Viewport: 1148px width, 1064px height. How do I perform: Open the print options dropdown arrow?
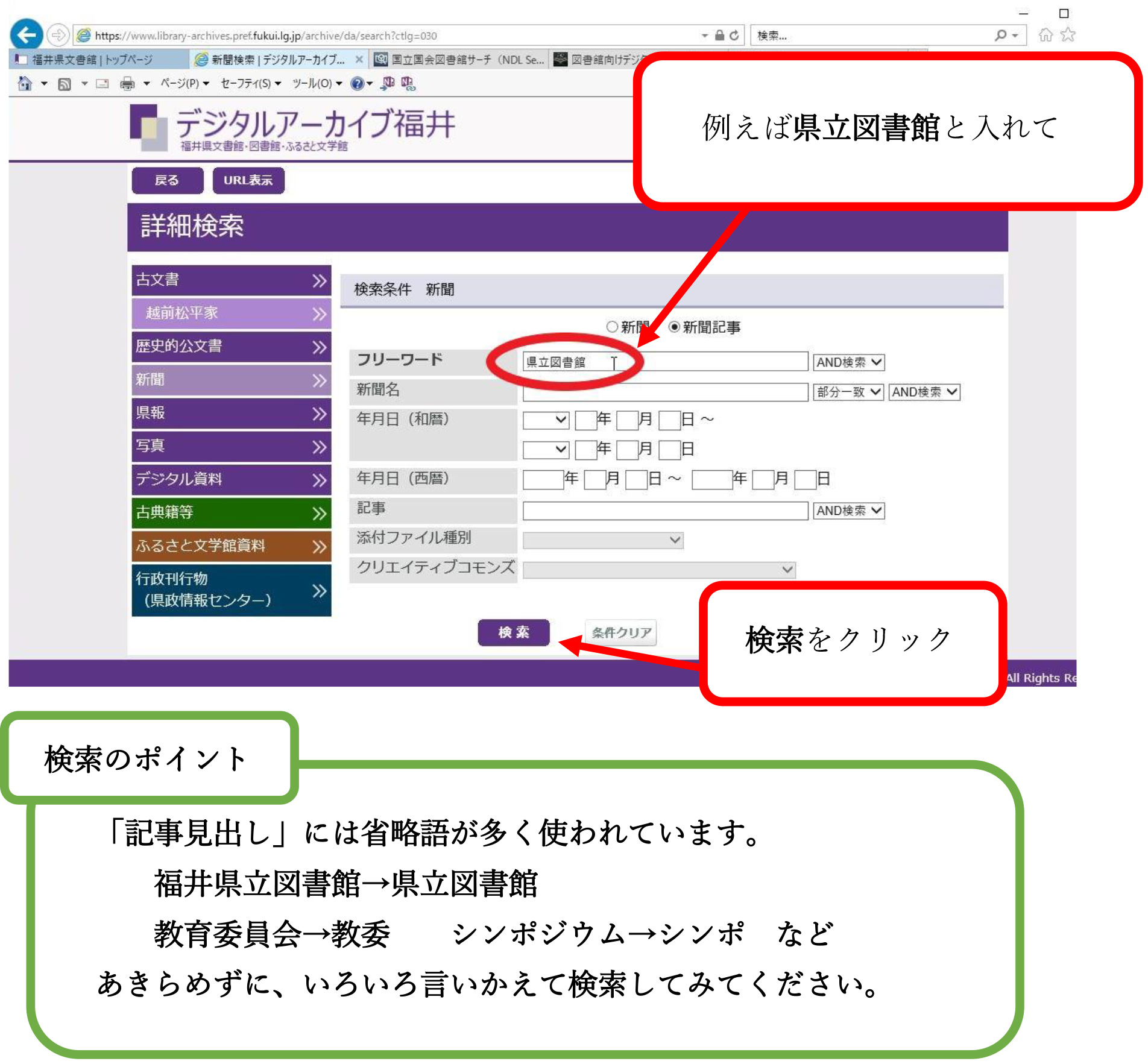pos(147,84)
